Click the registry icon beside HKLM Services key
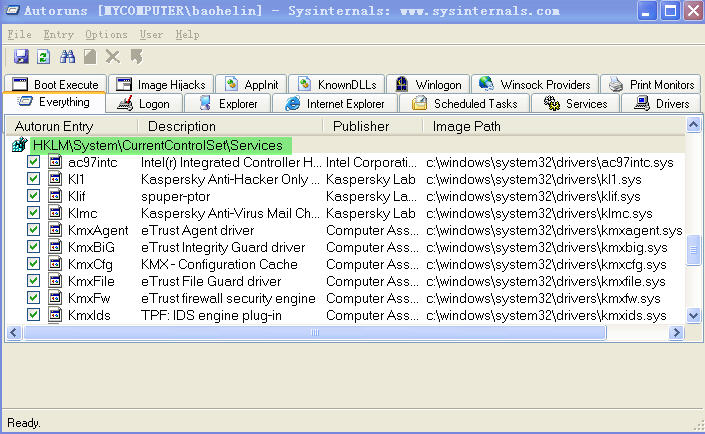 (x=19, y=145)
